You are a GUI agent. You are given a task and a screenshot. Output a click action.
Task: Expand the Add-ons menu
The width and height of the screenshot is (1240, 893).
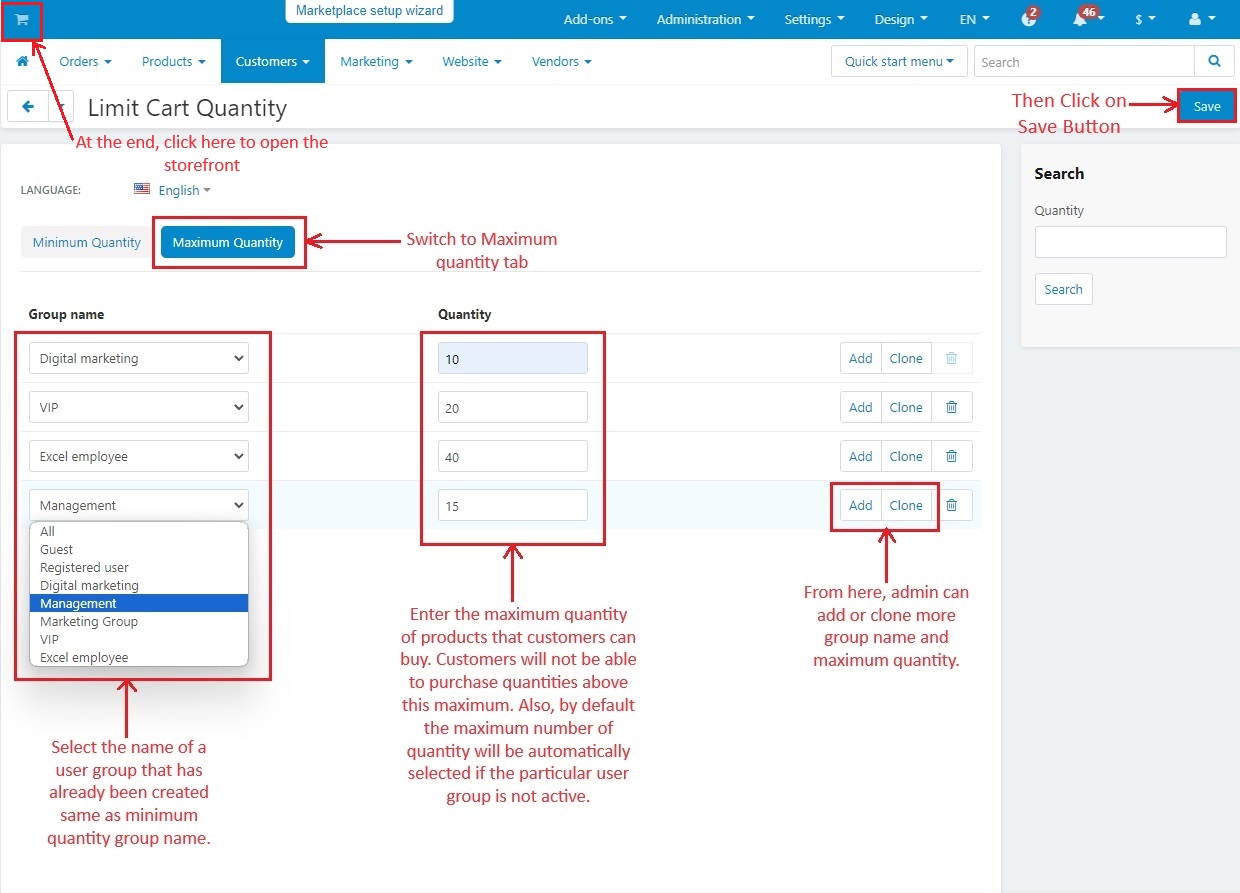tap(595, 19)
